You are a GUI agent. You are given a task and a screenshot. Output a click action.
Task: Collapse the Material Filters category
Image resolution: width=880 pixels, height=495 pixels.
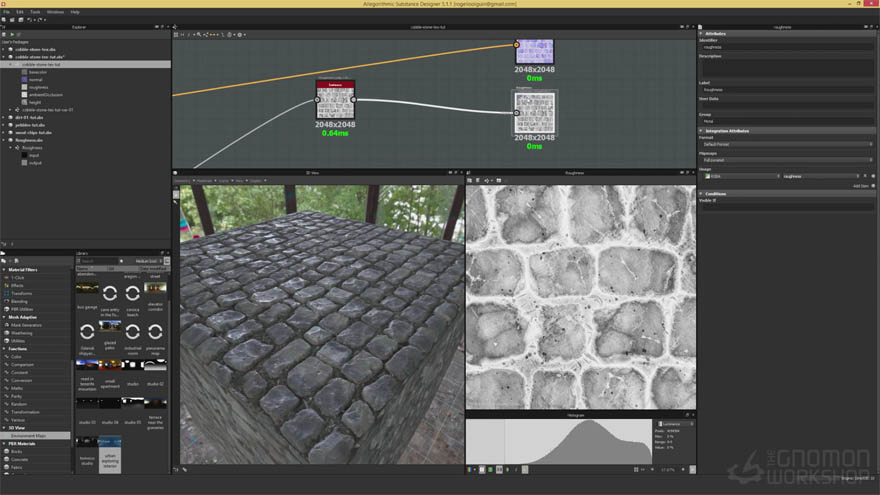4,270
